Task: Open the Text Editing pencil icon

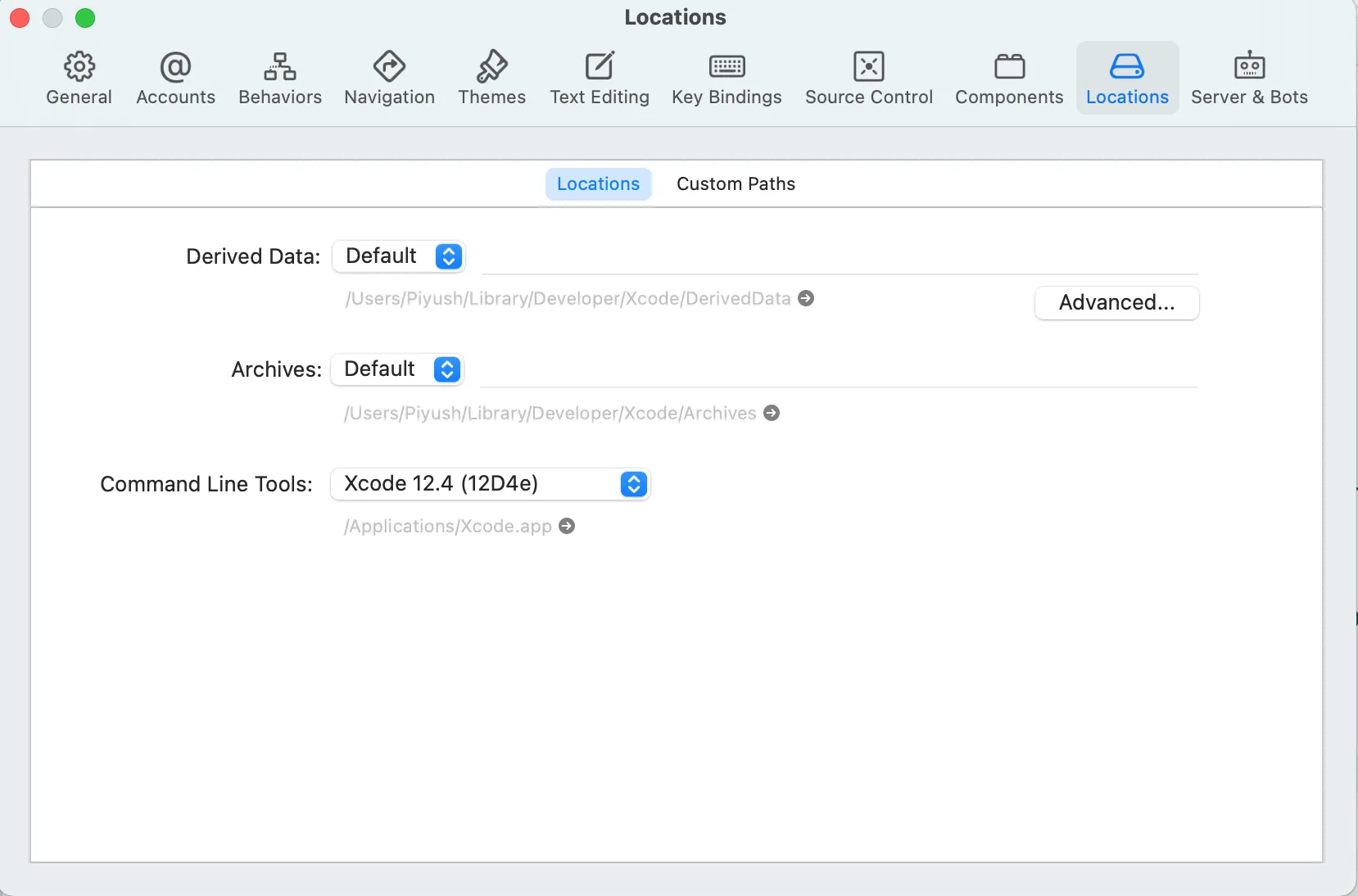Action: tap(600, 67)
